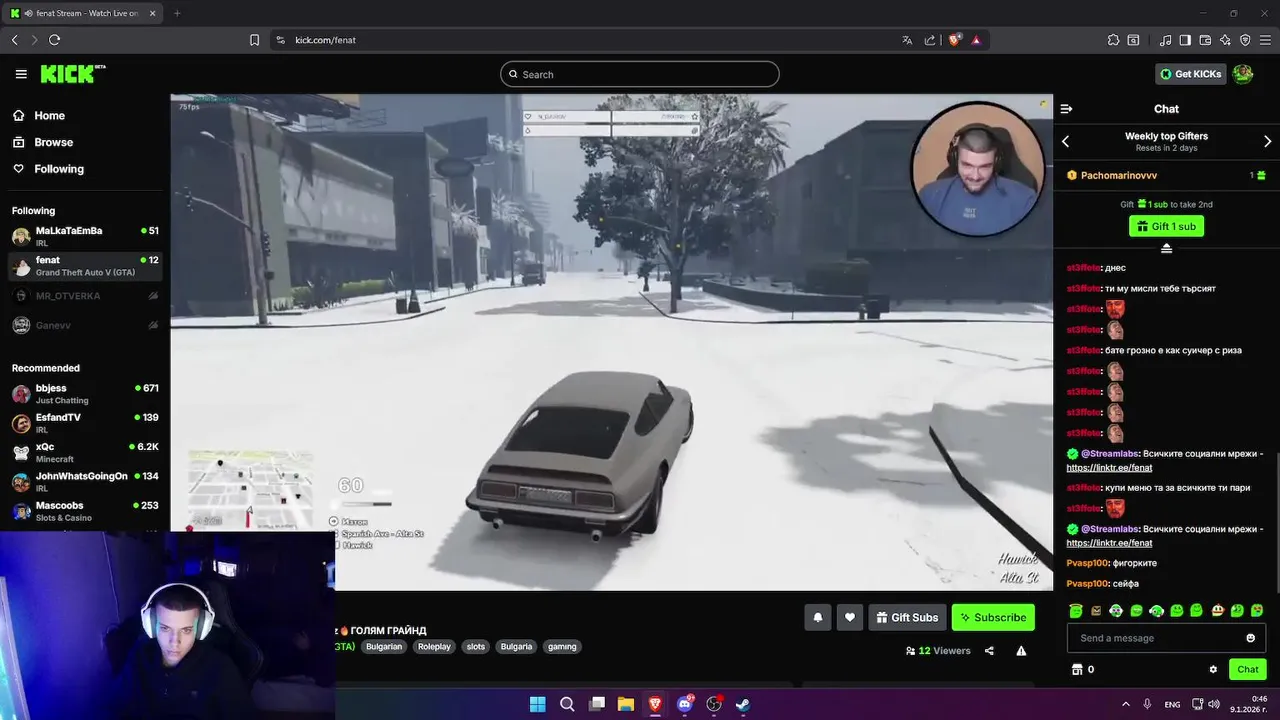Open the Kick shop icon below chat
Screen dimensions: 1280x720
click(x=1077, y=670)
